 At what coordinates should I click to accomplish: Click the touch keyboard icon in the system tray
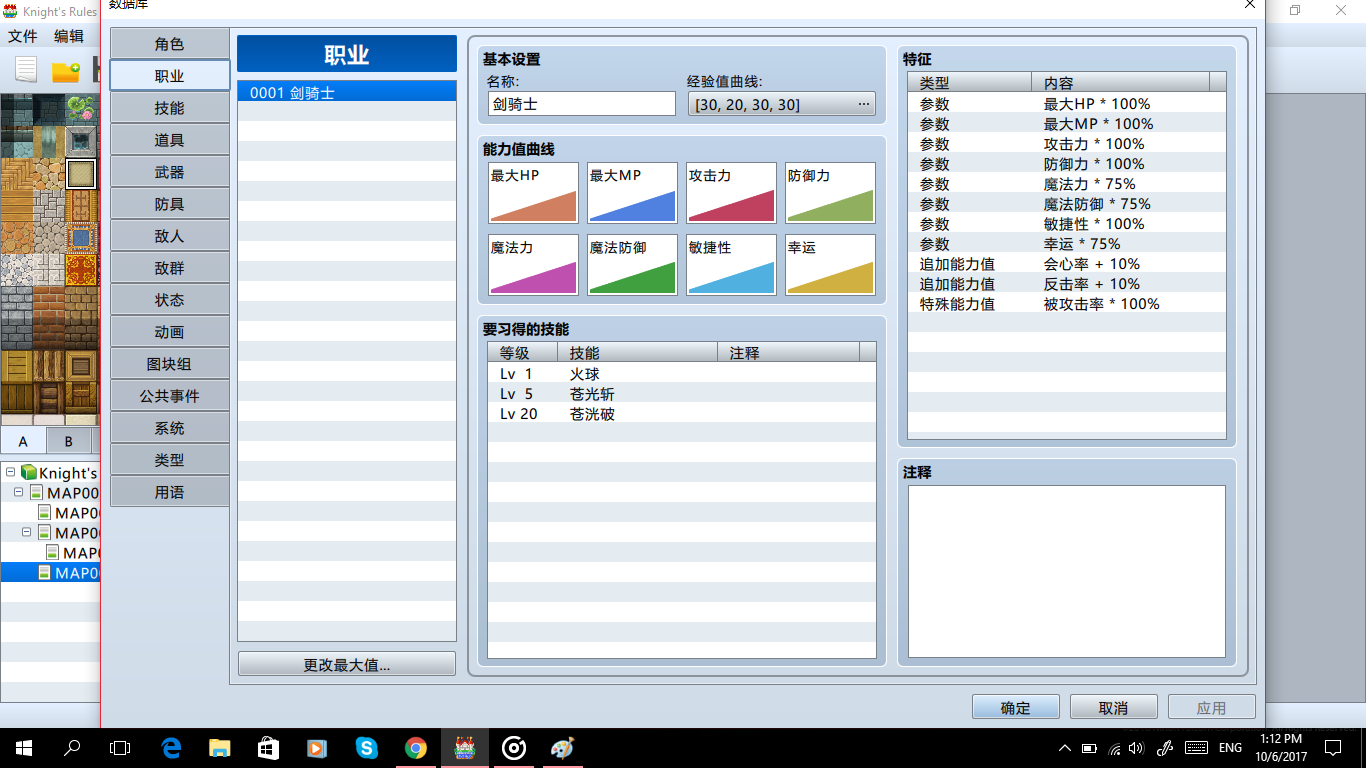pos(1195,748)
